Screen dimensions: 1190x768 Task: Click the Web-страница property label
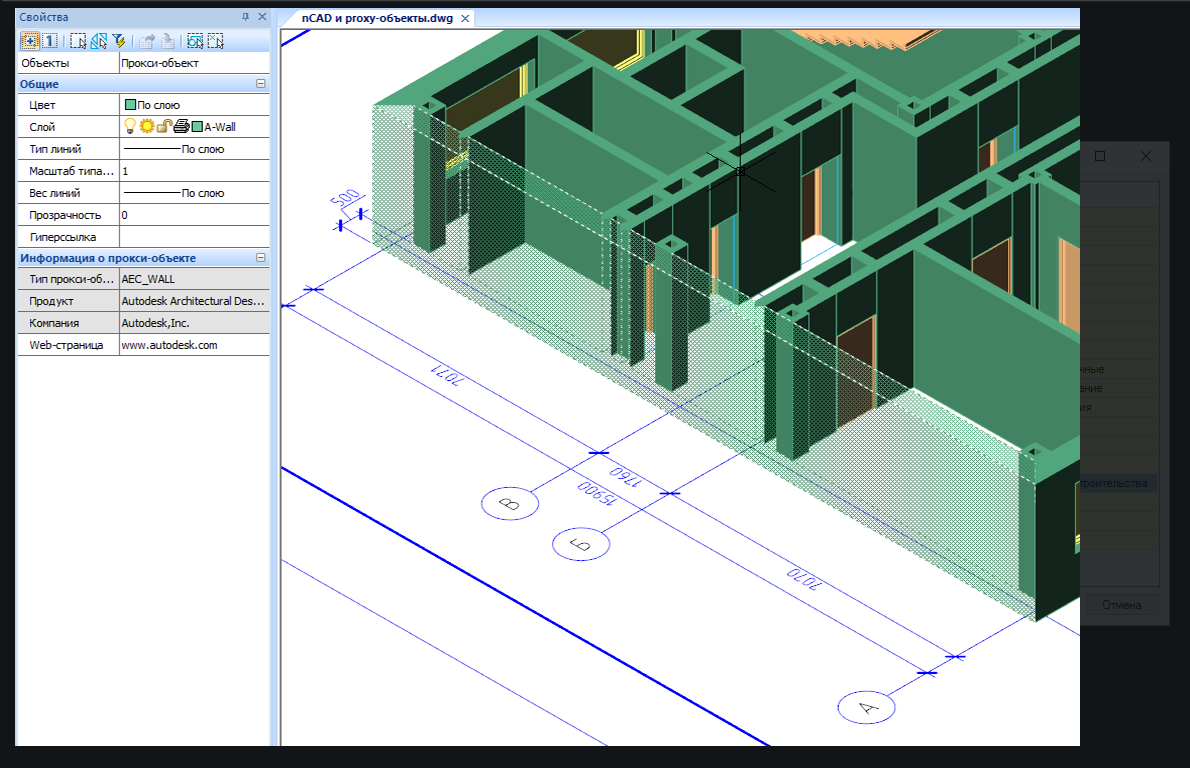coord(66,345)
